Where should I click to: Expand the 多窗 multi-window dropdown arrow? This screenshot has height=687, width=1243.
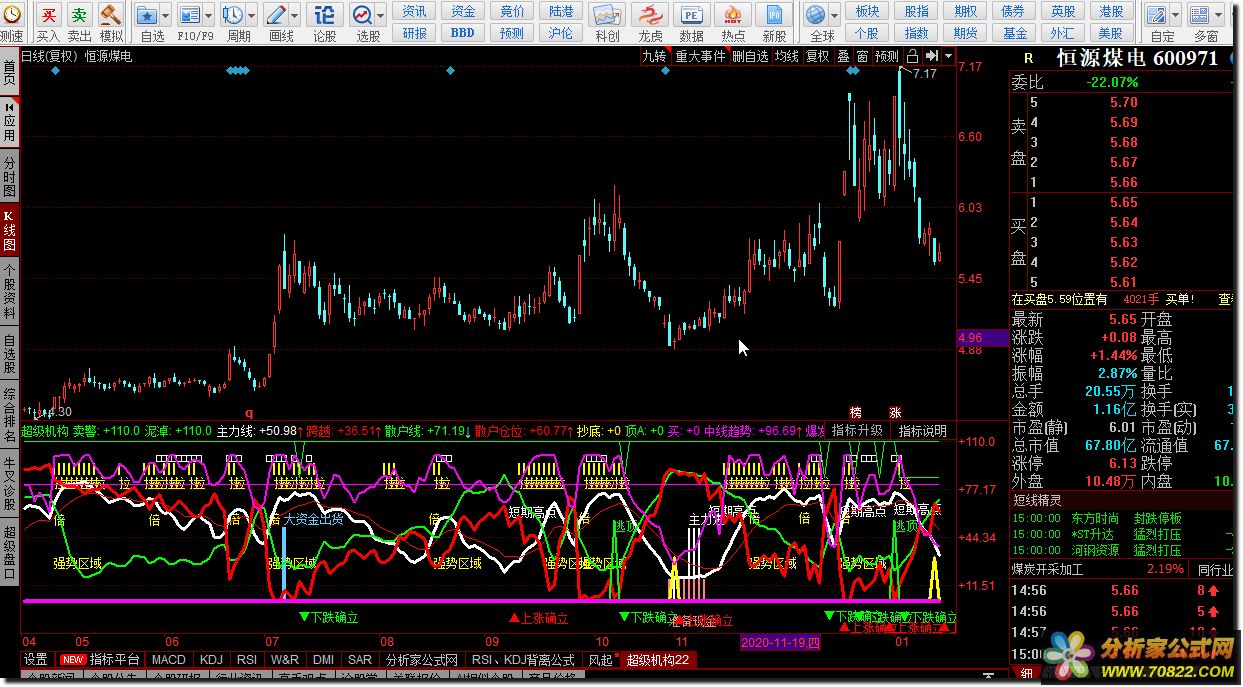point(1219,16)
